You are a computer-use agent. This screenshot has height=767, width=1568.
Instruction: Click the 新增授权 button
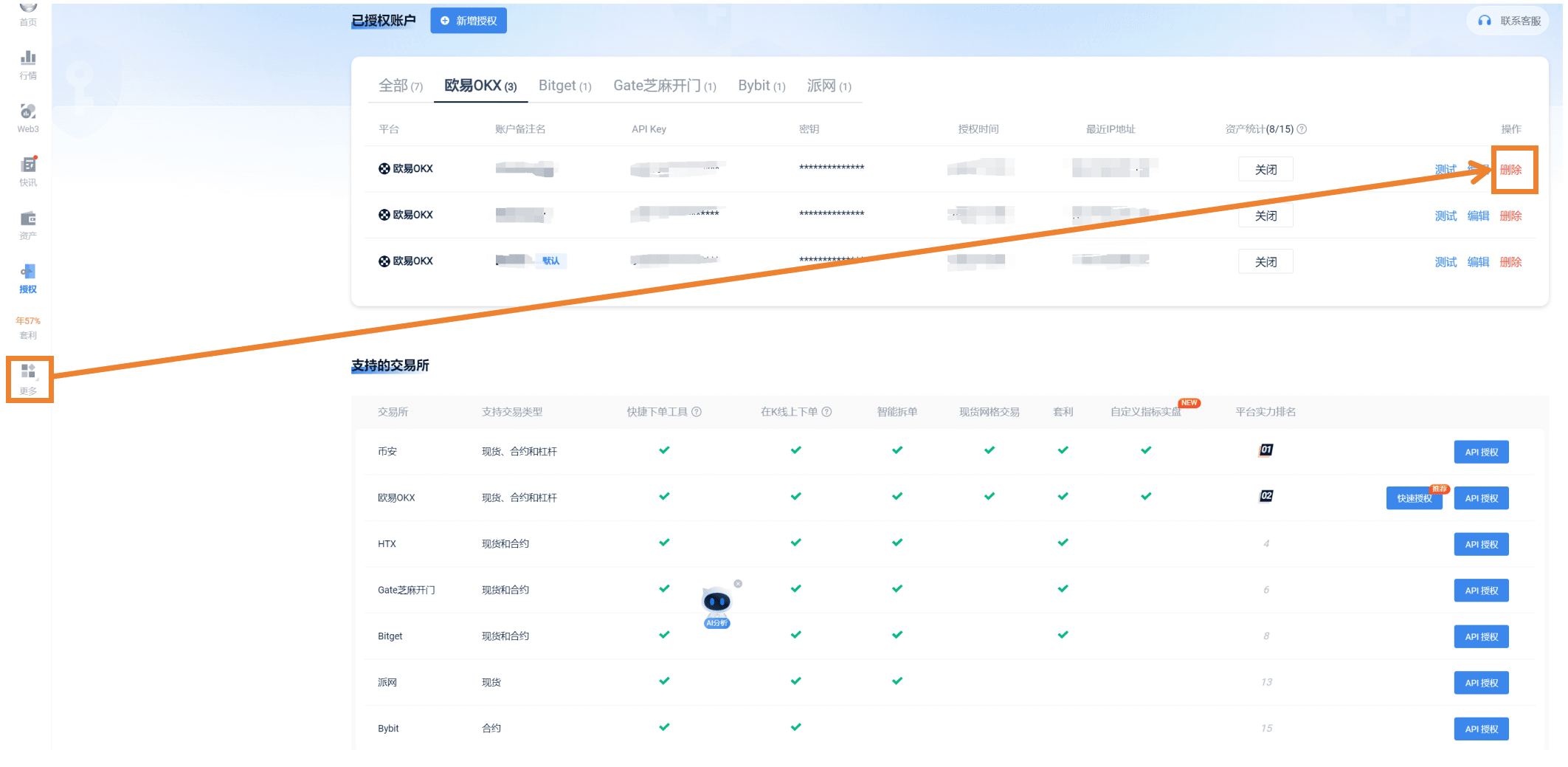click(469, 21)
